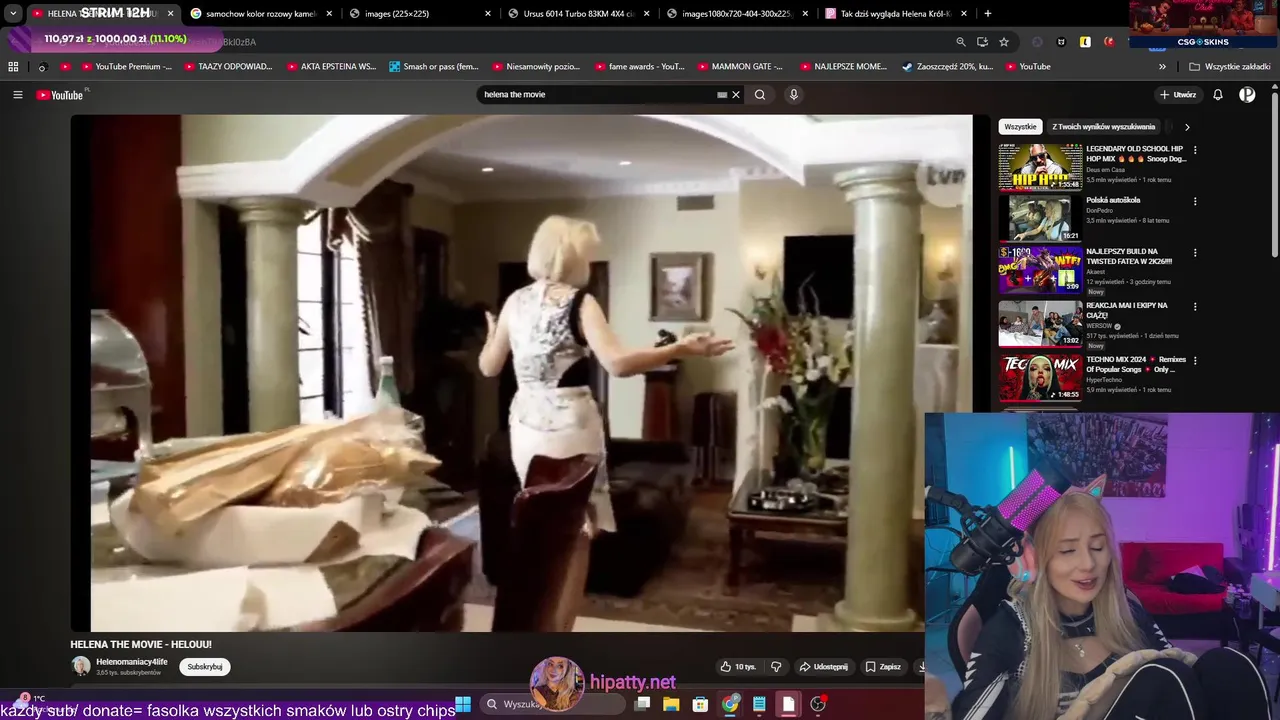Open REAKCJA MAI I EKIPY NA CIĄŻĘ thumbnail
The width and height of the screenshot is (1280, 720).
pos(1040,323)
